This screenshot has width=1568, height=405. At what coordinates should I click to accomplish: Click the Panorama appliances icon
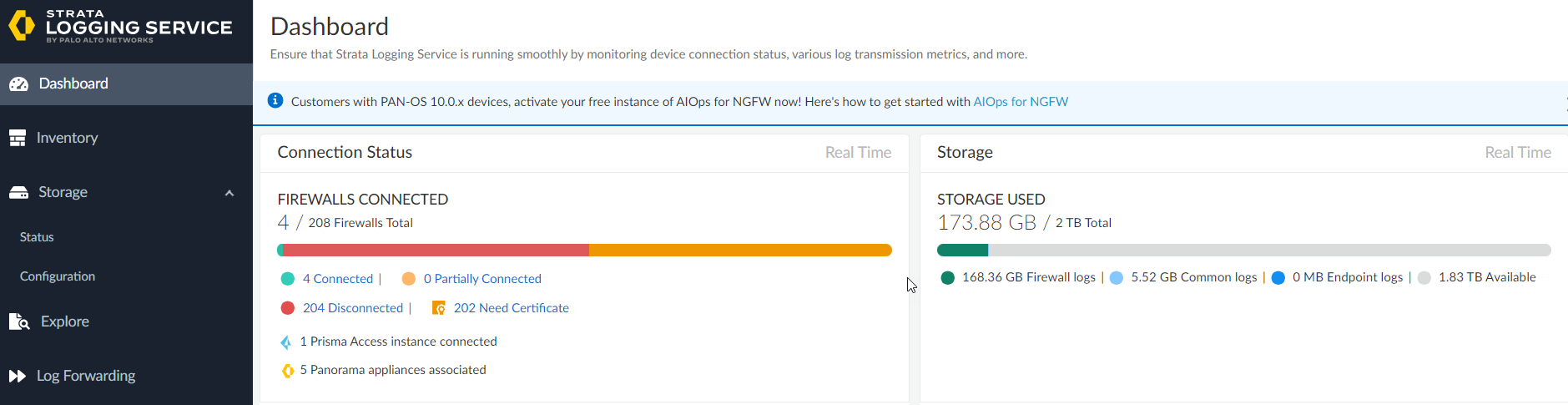coord(287,370)
